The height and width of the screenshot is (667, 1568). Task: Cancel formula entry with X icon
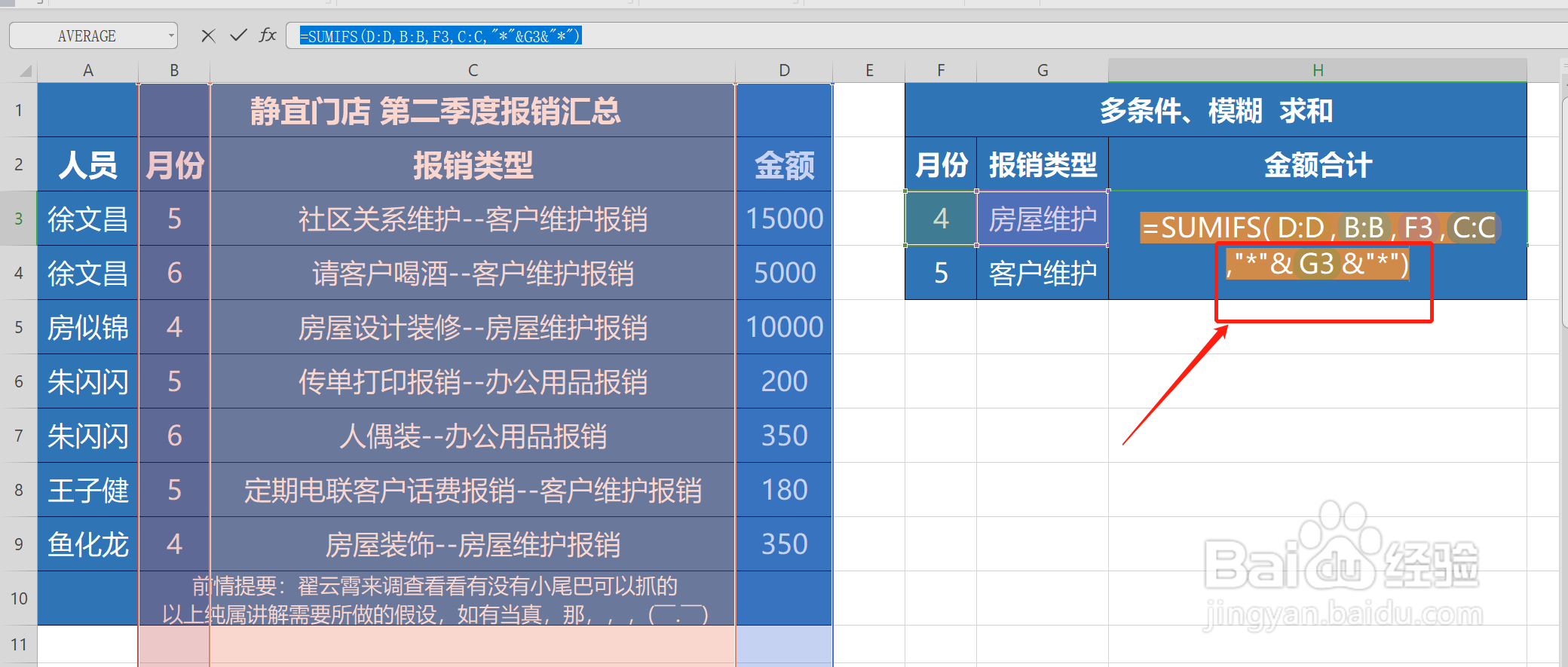click(208, 35)
